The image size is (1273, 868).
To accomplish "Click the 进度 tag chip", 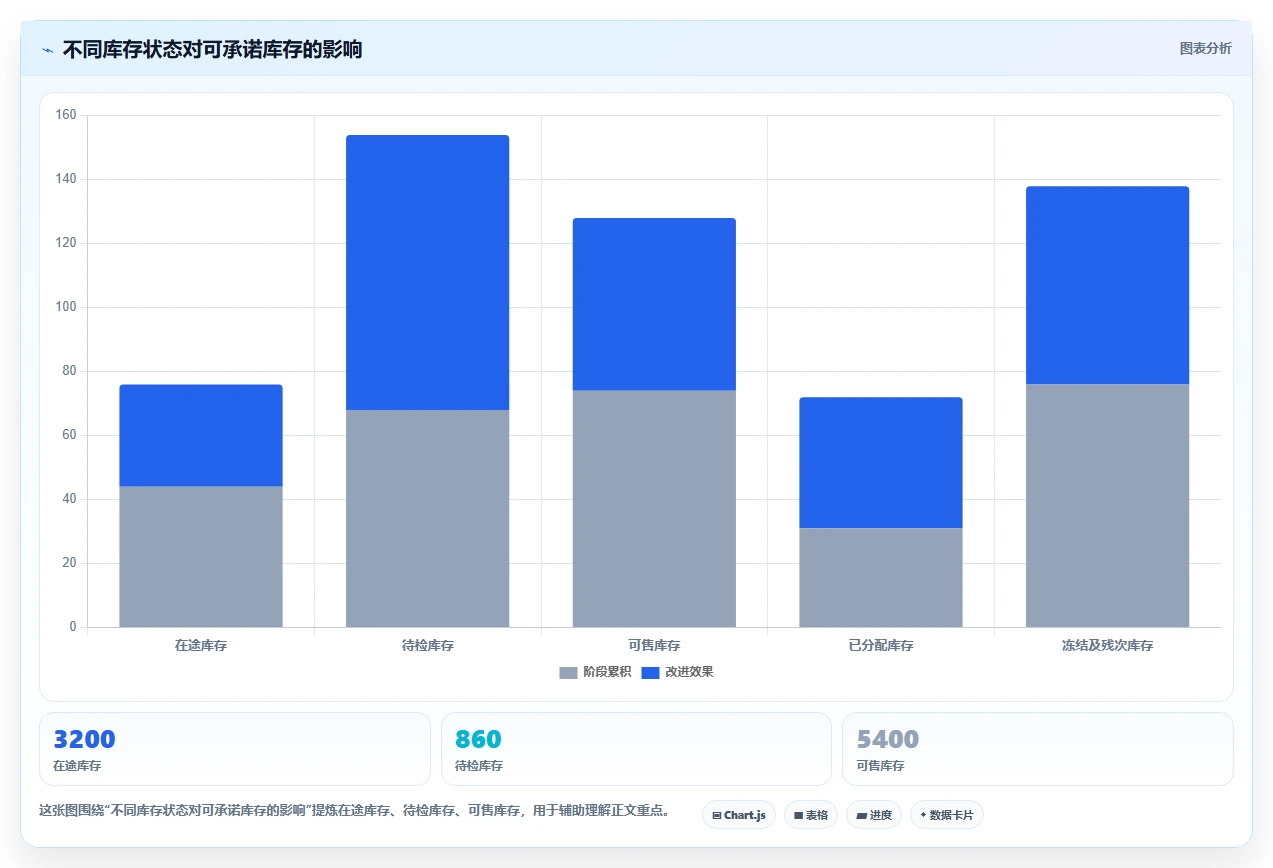I will [x=874, y=815].
